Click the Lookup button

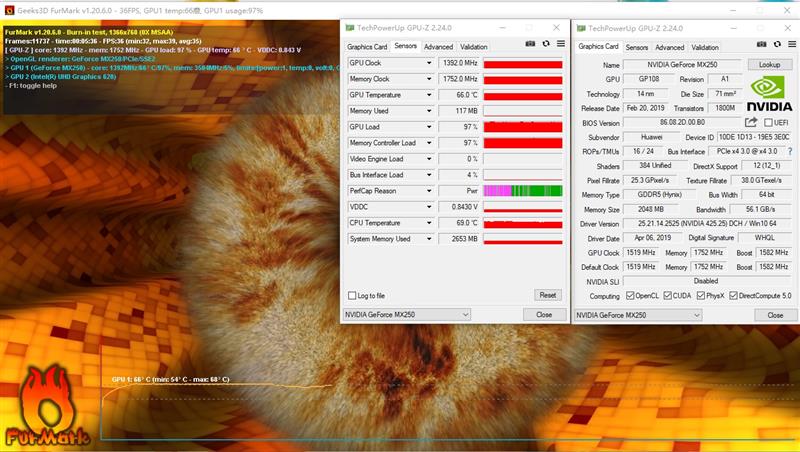tap(769, 65)
